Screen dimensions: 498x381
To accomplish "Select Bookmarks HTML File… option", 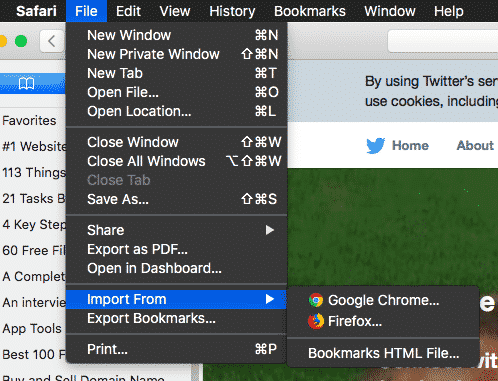I will coord(383,353).
